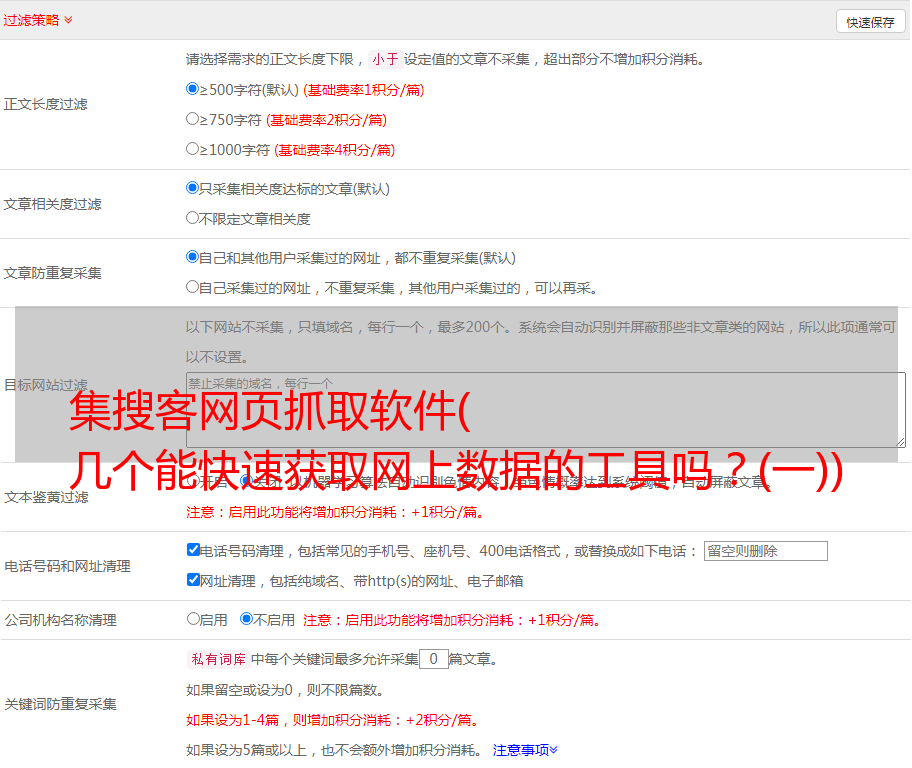Select 不启用 for 公司机构名称清理
Viewport: 912px width, 768px height.
point(247,619)
